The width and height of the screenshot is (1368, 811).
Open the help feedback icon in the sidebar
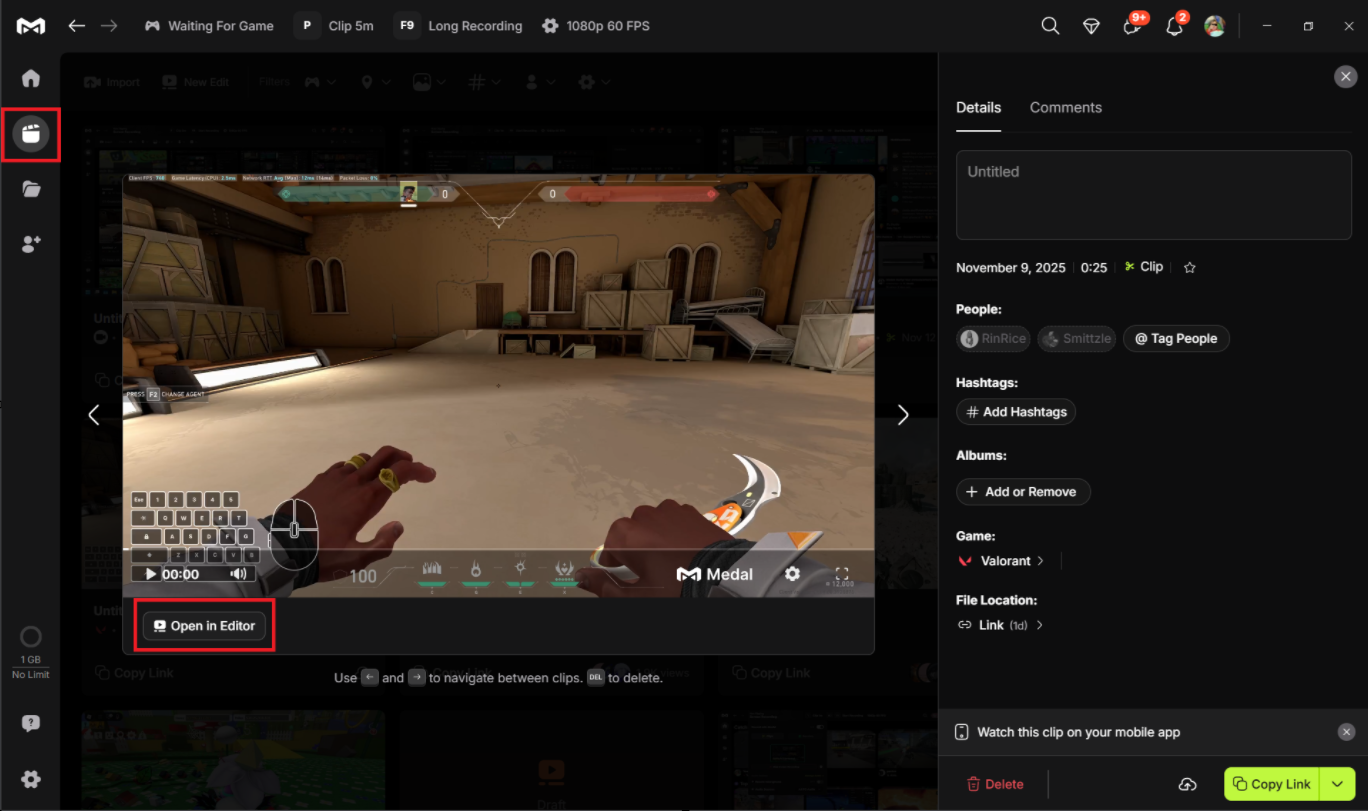click(31, 724)
